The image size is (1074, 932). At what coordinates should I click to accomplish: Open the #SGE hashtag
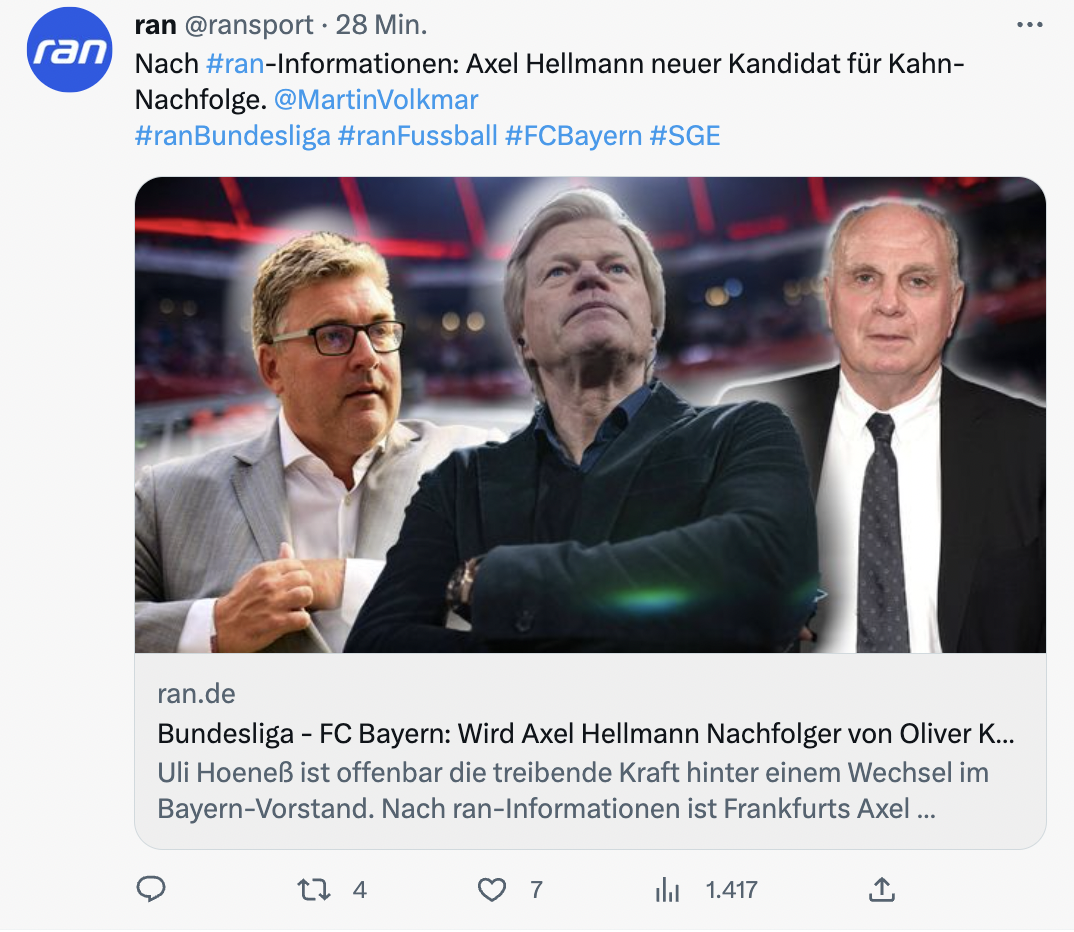pos(685,135)
